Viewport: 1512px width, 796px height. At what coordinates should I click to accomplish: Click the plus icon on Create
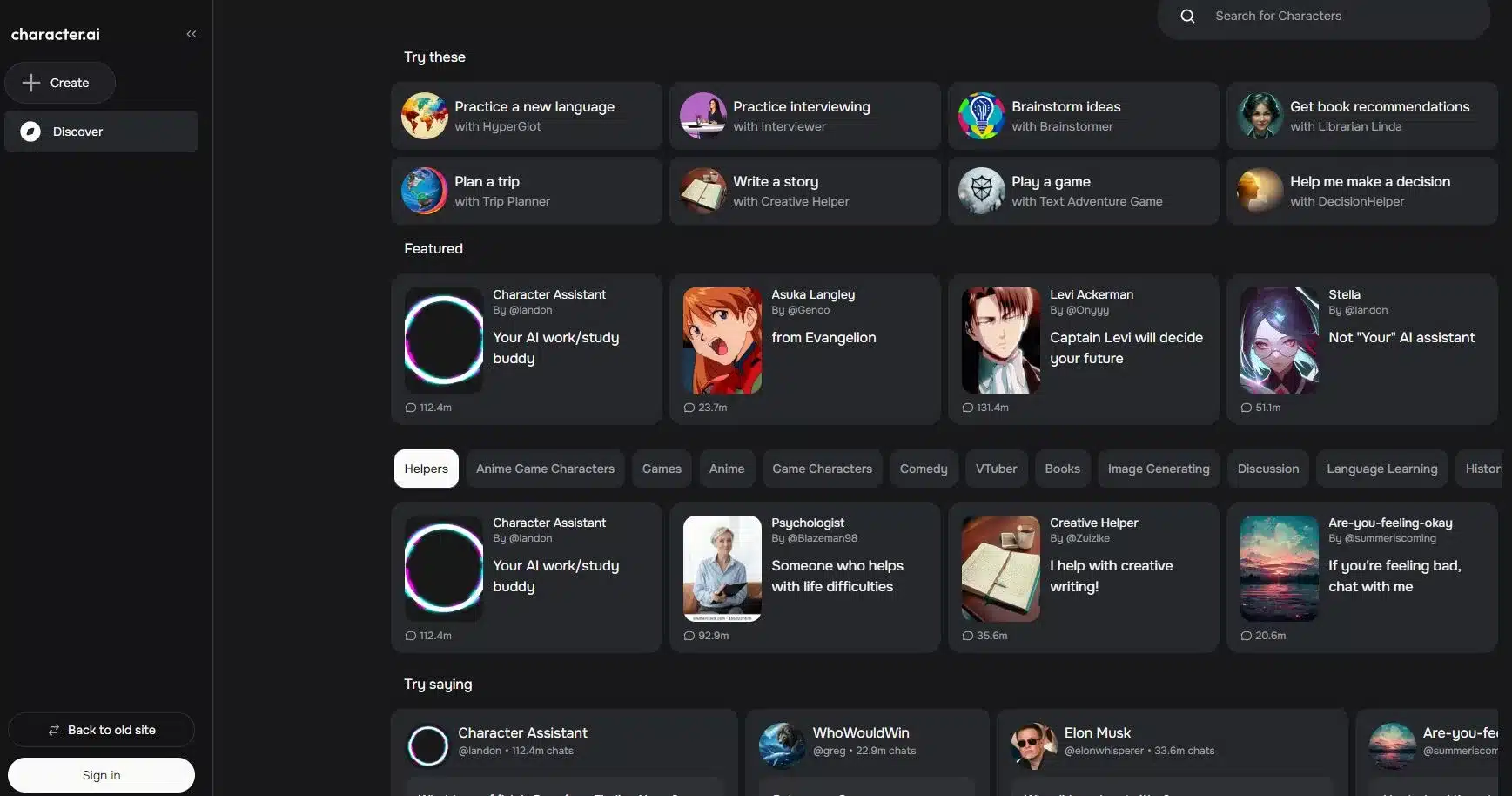(x=31, y=83)
